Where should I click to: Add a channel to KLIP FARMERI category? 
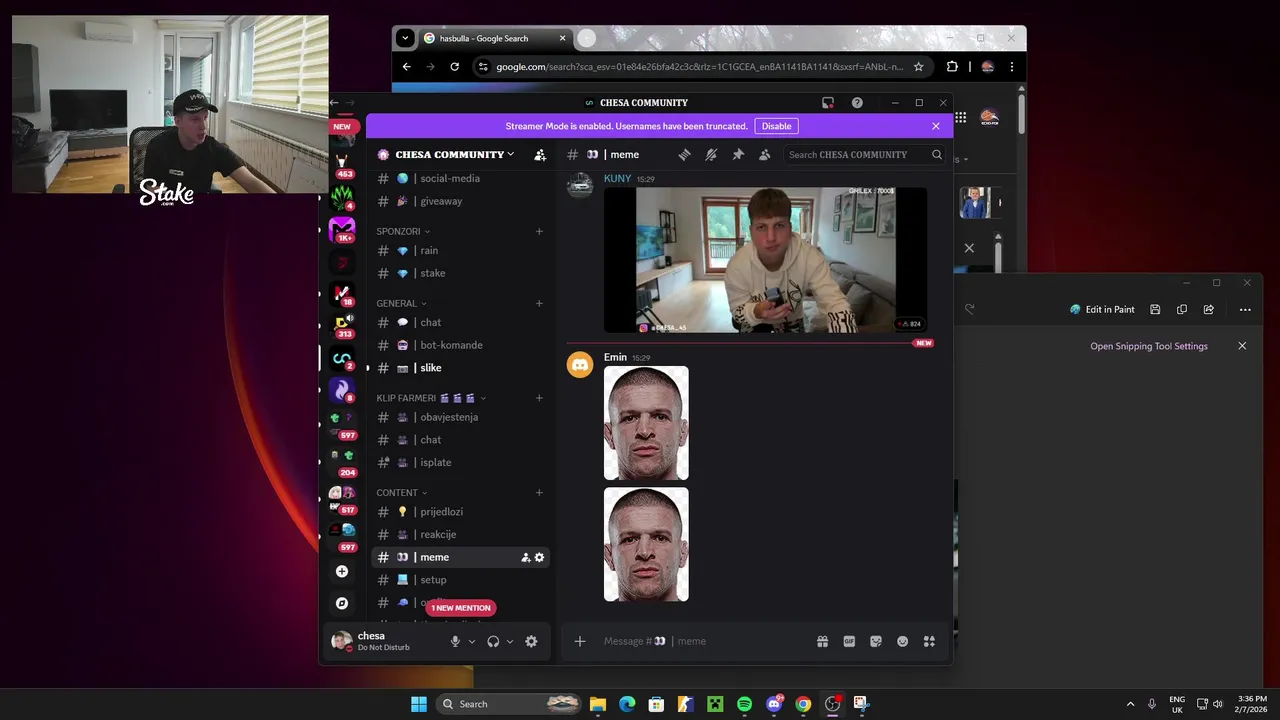click(539, 398)
